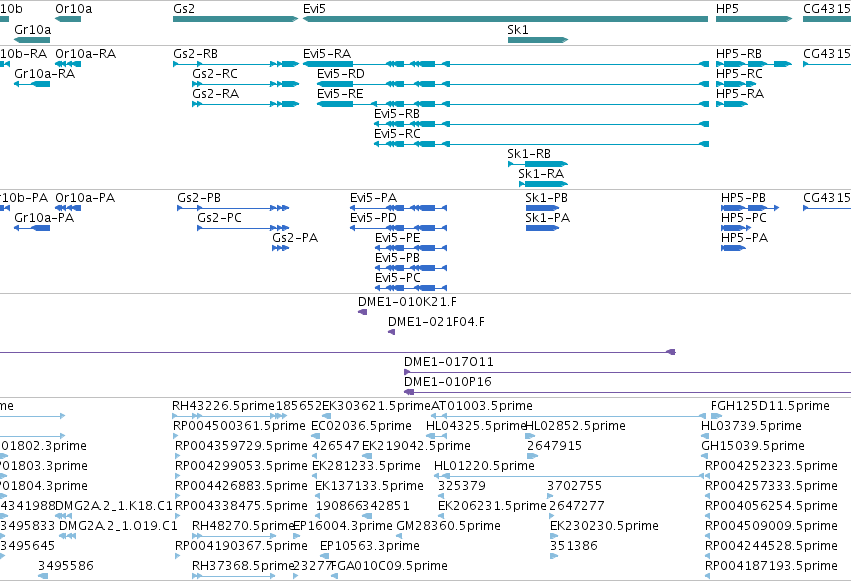Click the AT01003.5prime EST label
This screenshot has width=851, height=581.
pyautogui.click(x=482, y=406)
